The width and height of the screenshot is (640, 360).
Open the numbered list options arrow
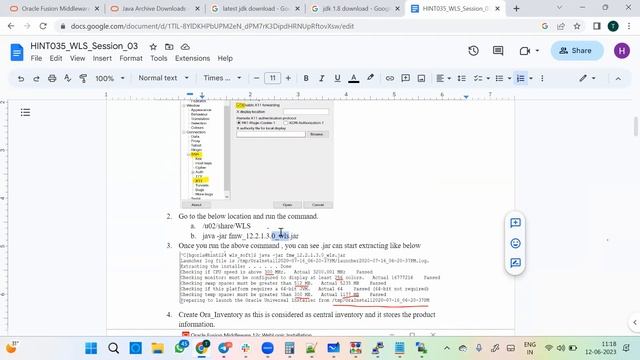tap(531, 78)
